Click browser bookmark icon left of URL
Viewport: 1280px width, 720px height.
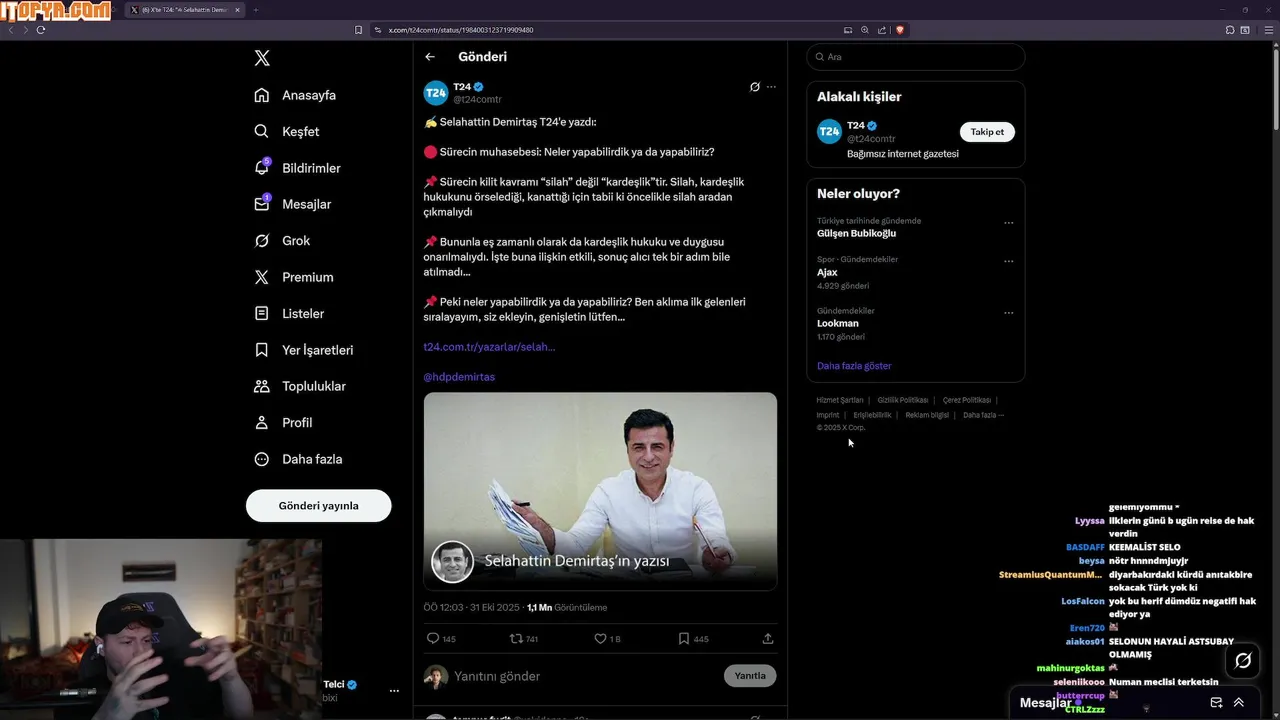click(x=359, y=30)
